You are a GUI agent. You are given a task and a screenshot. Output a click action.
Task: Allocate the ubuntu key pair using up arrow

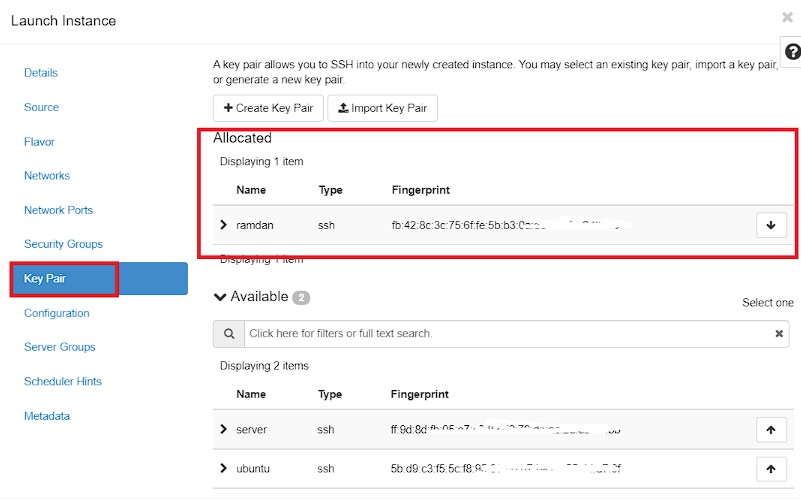771,469
